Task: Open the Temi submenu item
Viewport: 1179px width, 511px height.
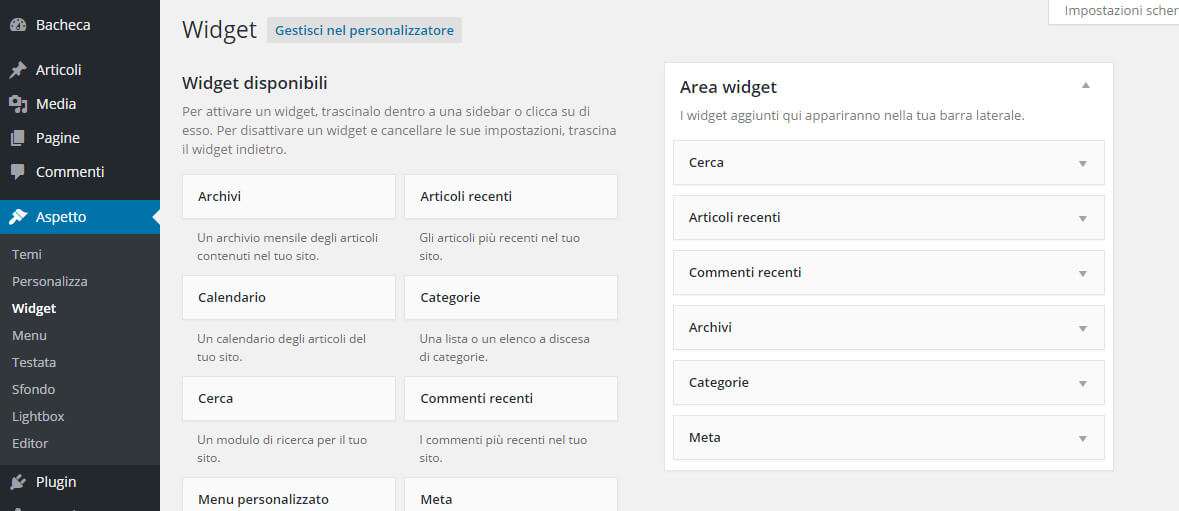Action: coord(27,255)
